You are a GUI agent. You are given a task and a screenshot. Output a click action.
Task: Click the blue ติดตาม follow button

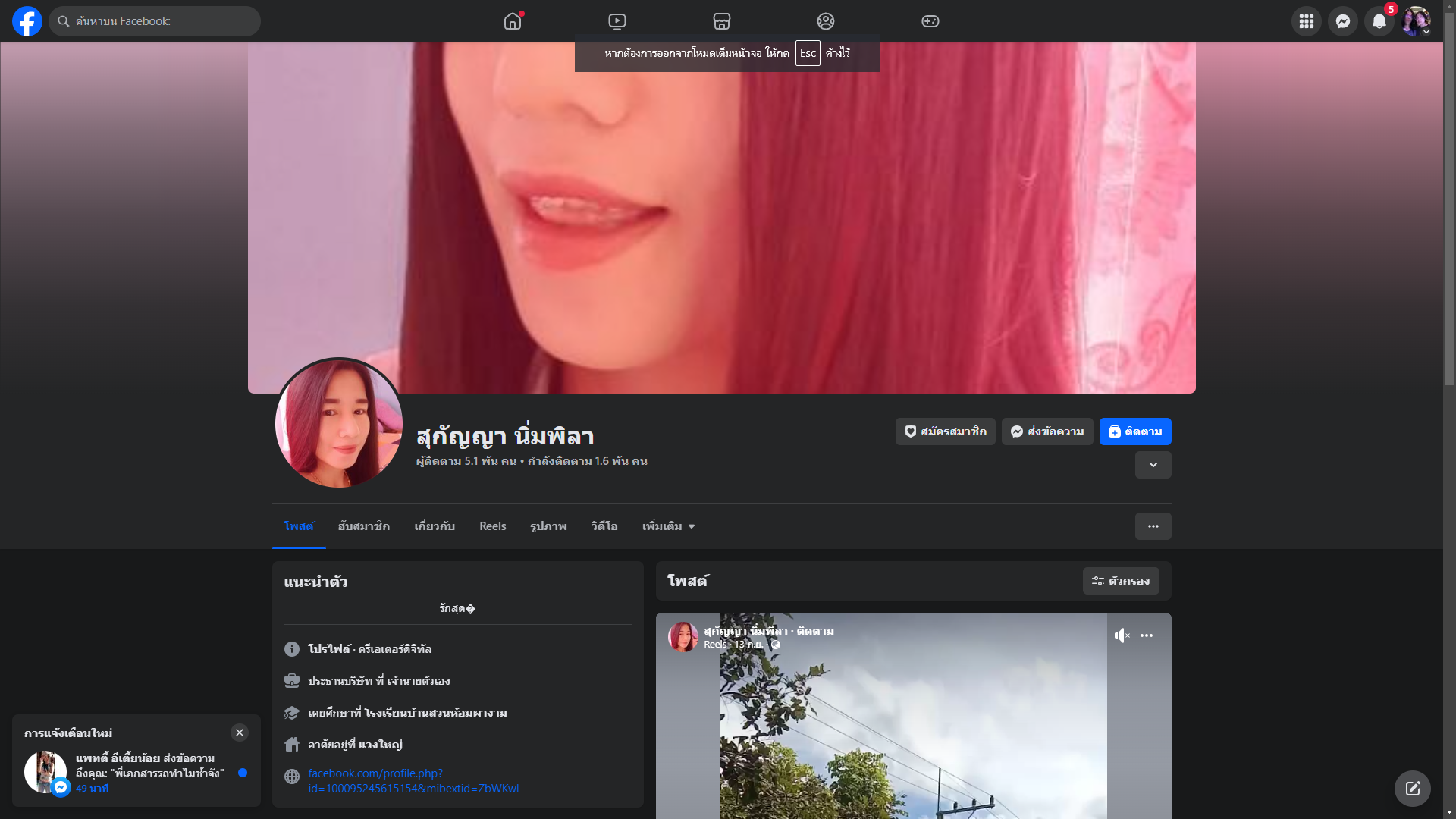[1134, 431]
